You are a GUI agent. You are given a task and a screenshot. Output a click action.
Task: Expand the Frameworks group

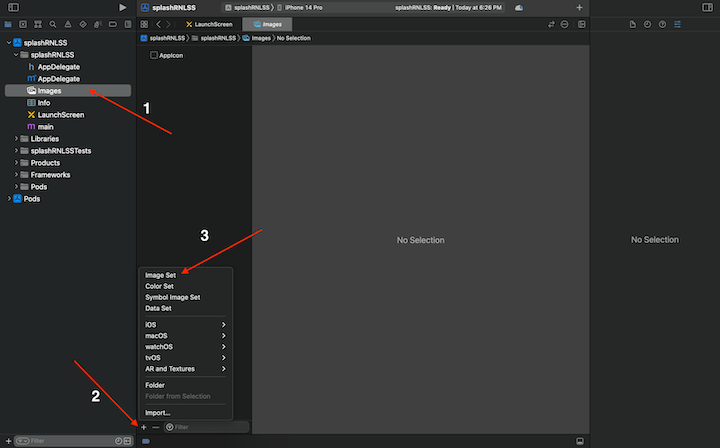tap(18, 174)
